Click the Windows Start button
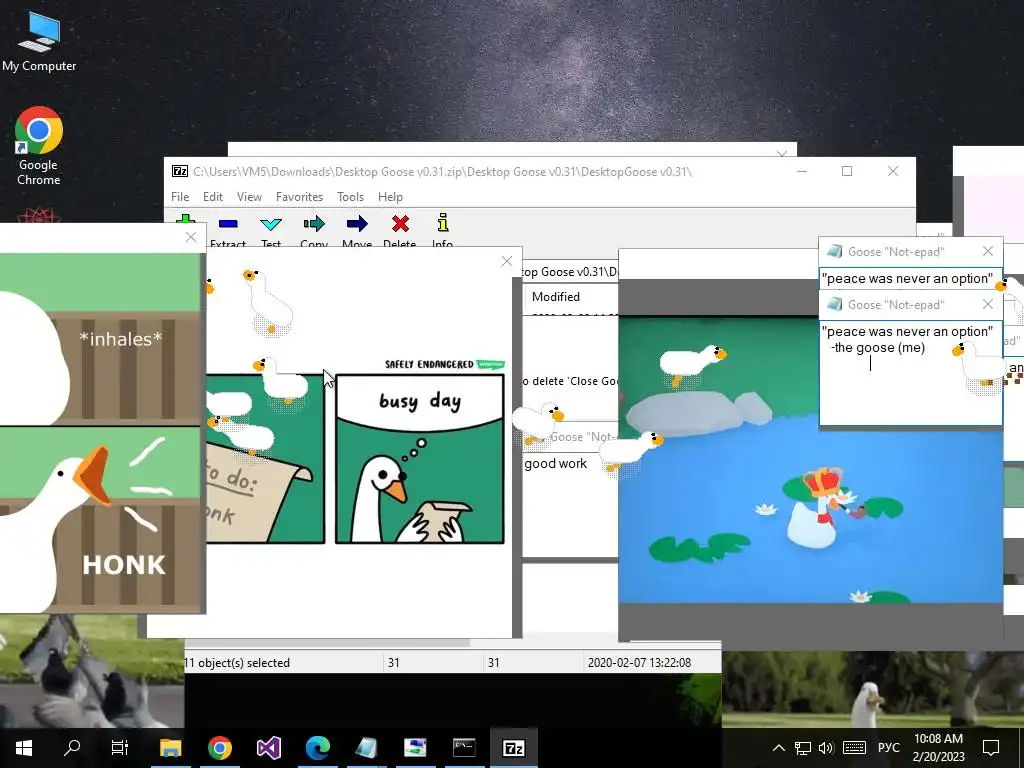1024x768 pixels. tap(24, 748)
